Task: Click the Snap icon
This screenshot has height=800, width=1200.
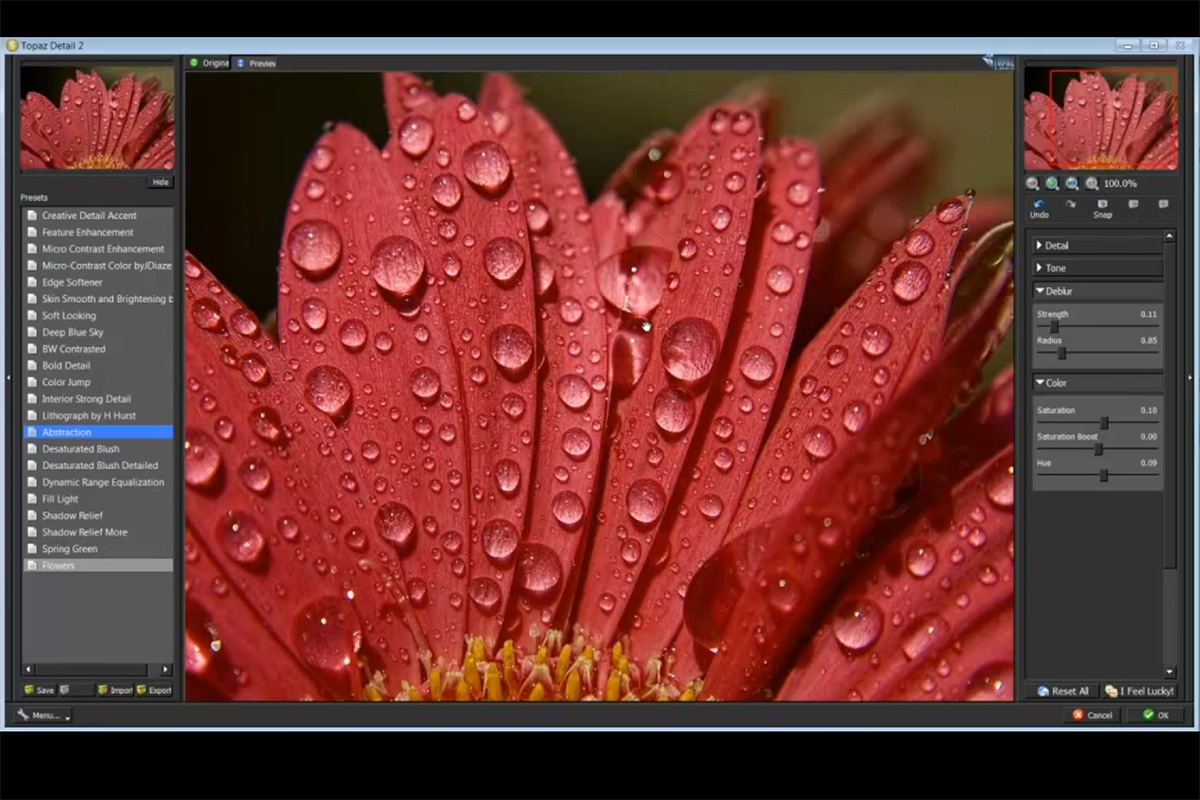Action: point(1101,204)
